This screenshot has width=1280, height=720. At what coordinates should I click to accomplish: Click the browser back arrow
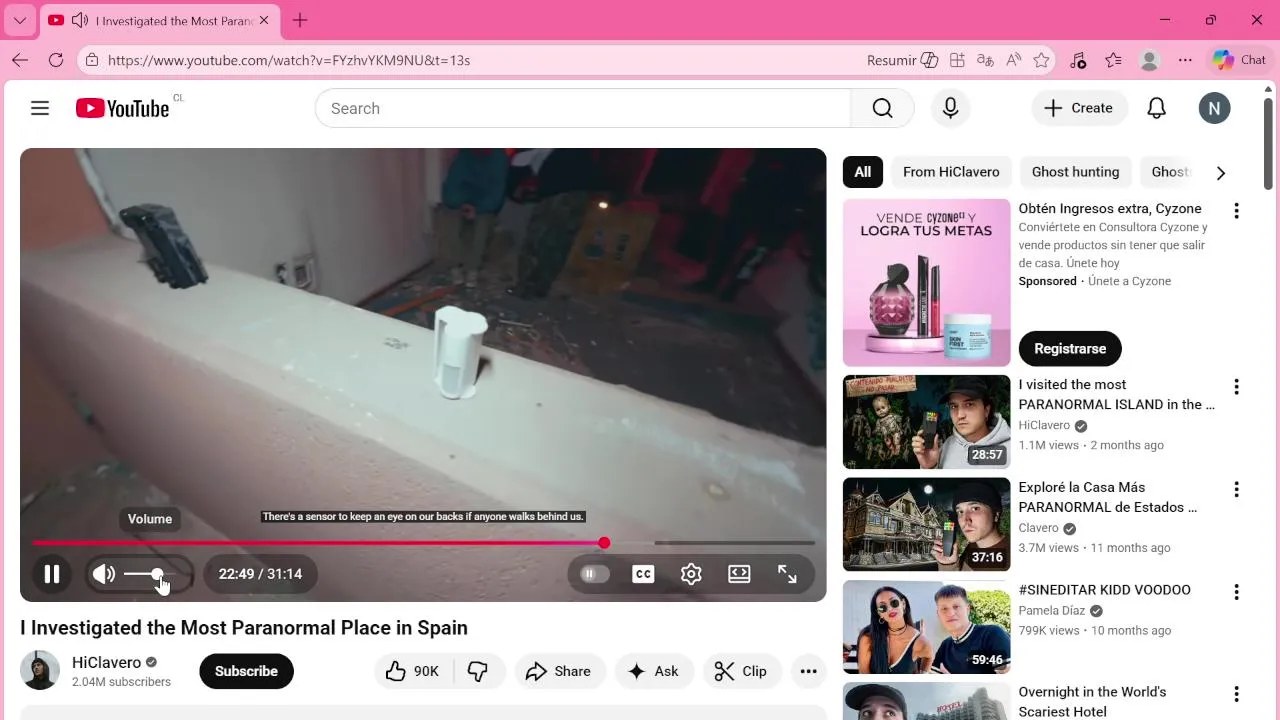(20, 60)
